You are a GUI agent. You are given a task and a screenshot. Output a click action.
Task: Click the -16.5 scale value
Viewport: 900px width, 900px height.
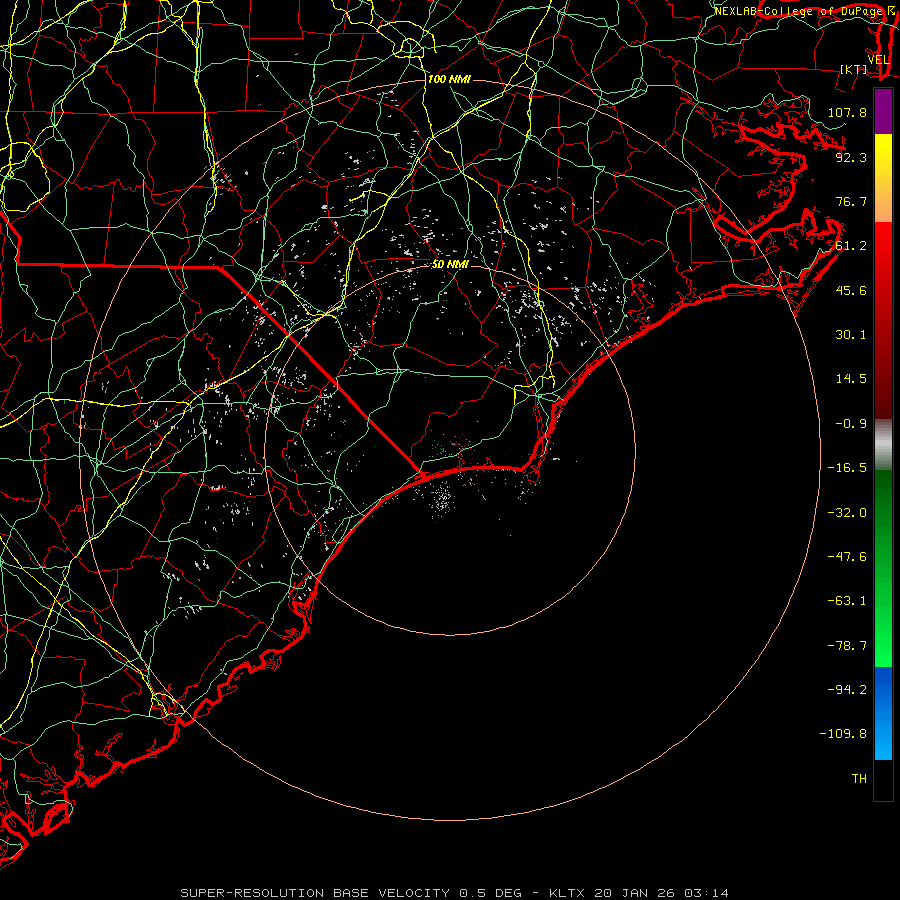[x=847, y=468]
